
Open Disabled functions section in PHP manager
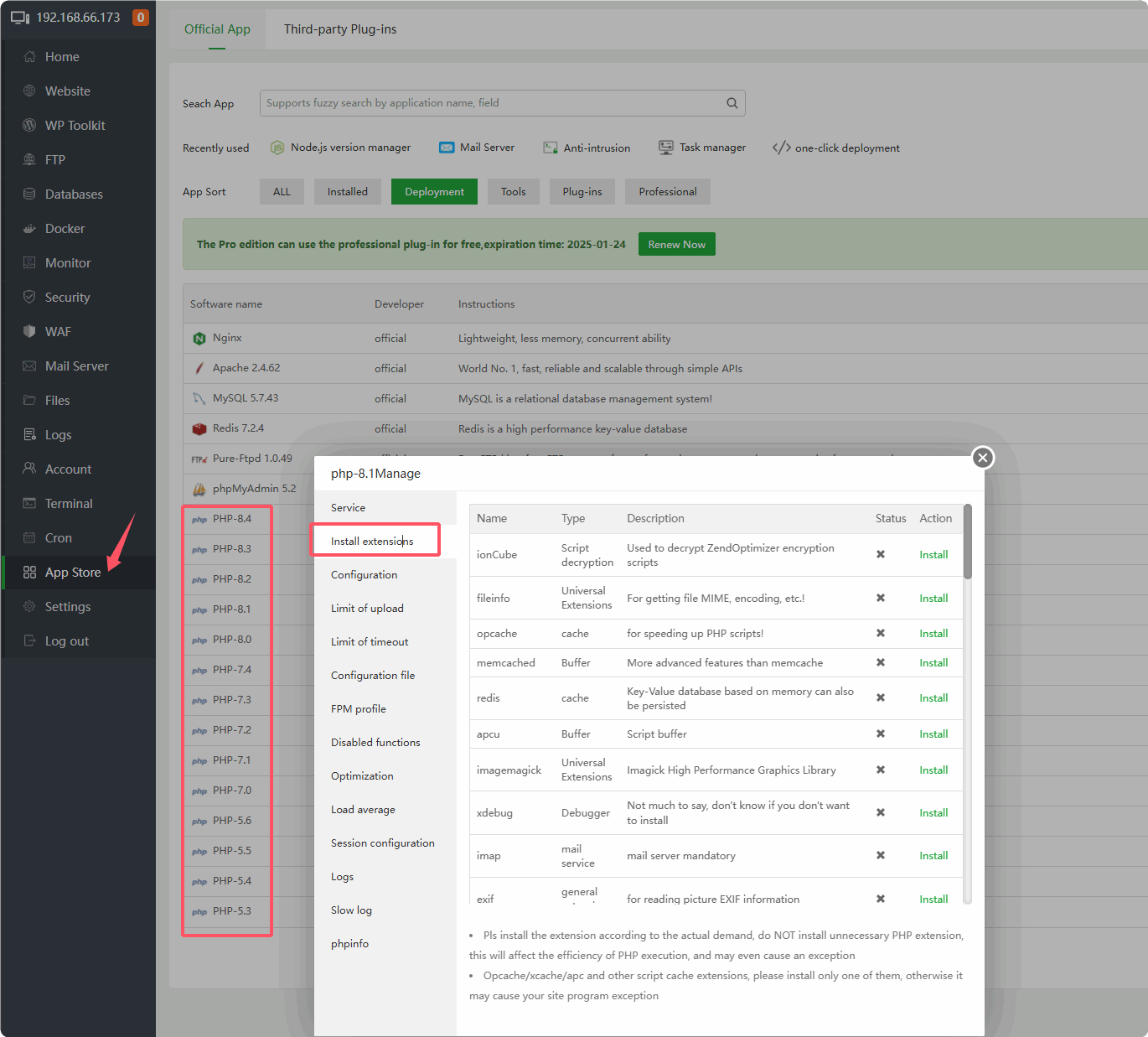point(375,743)
